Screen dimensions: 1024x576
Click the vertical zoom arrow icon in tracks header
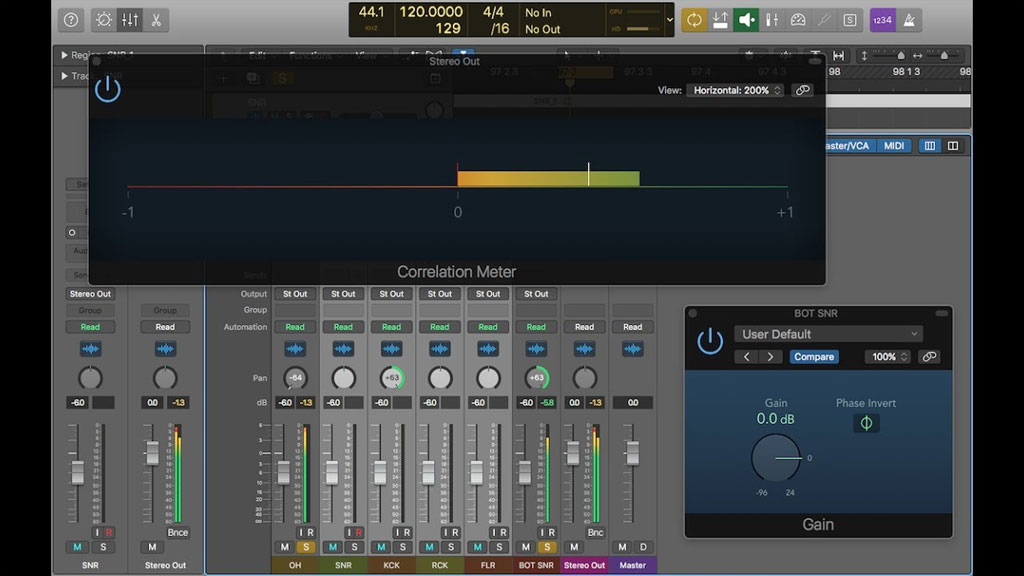click(x=864, y=56)
